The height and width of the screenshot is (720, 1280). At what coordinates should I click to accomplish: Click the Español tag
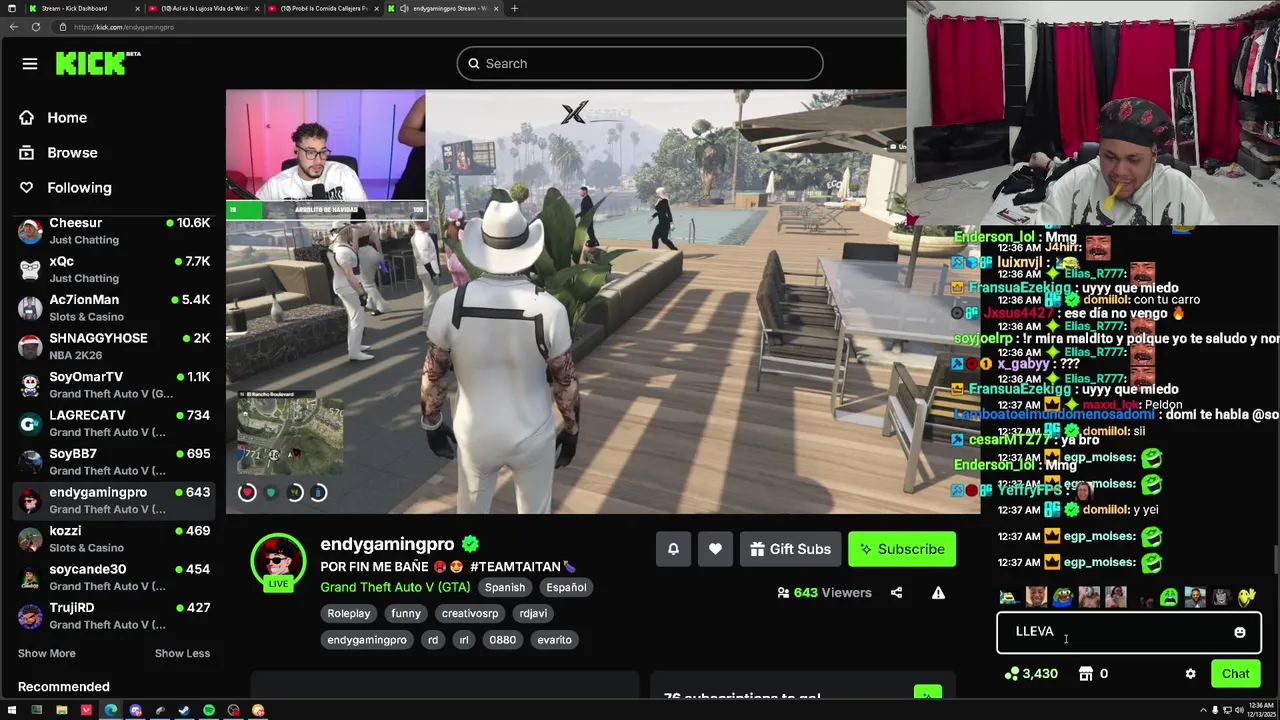point(566,588)
